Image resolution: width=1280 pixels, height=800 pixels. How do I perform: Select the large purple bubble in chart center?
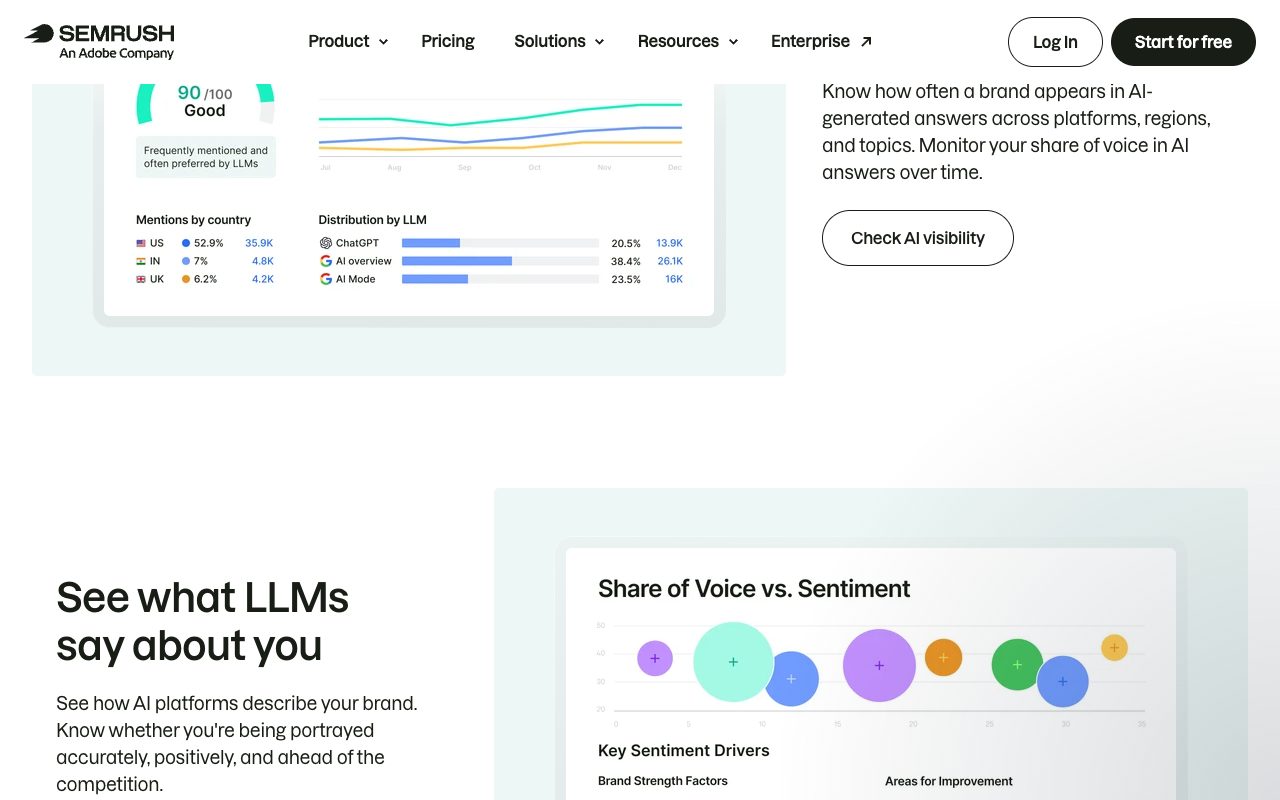879,665
